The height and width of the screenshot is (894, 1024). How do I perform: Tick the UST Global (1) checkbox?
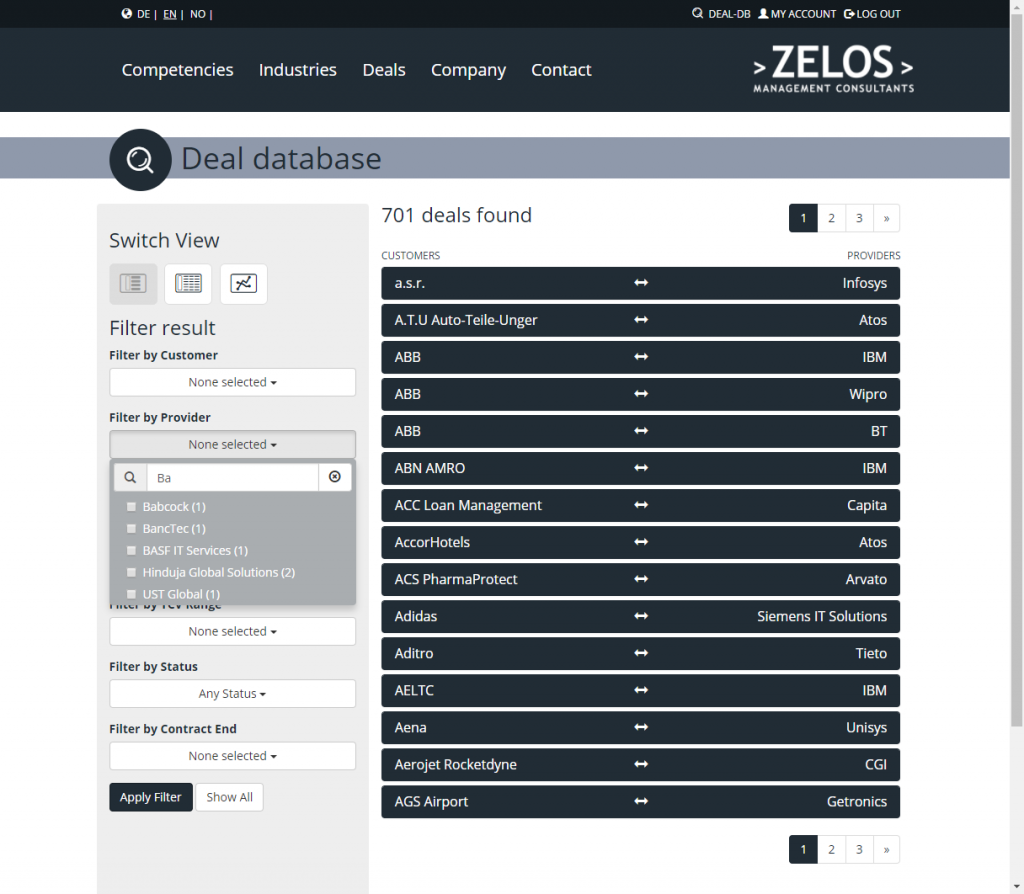click(131, 594)
